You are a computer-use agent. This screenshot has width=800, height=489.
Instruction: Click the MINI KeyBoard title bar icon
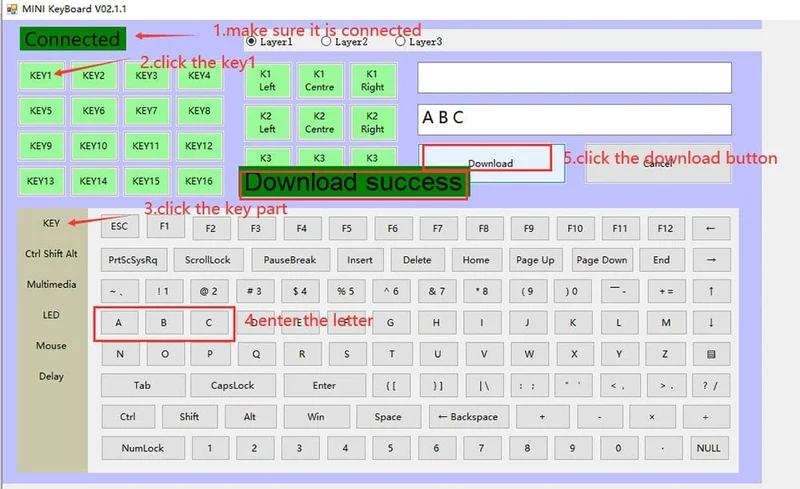click(x=12, y=9)
